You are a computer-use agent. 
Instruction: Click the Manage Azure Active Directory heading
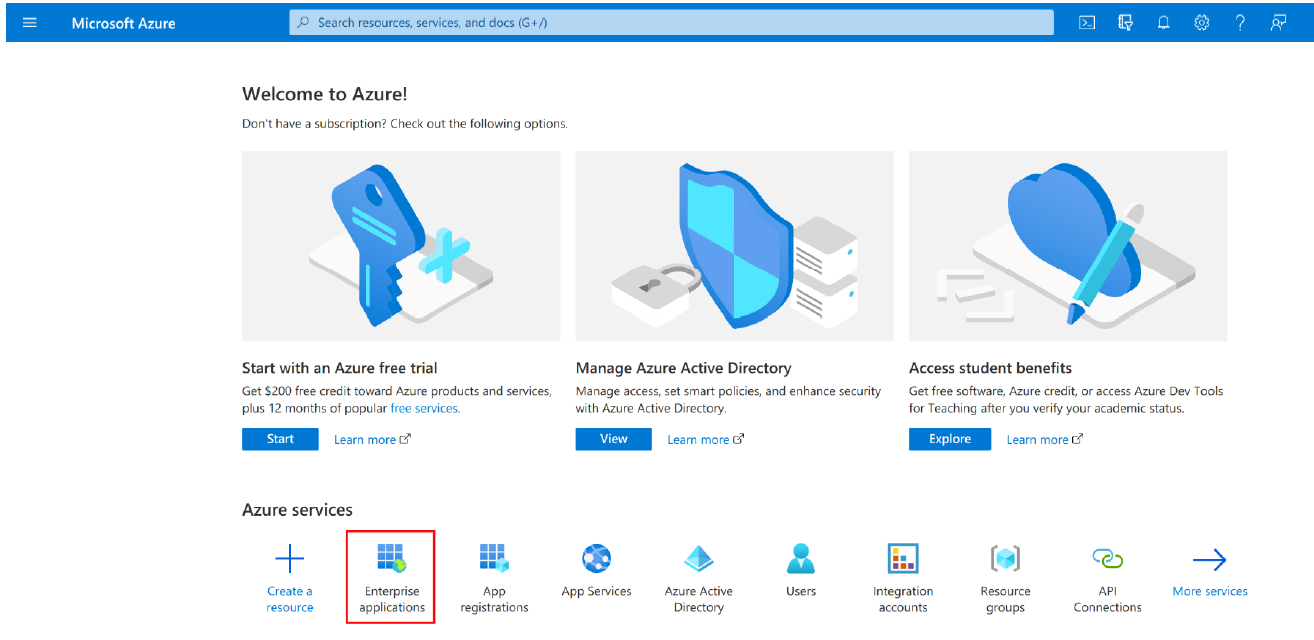[683, 368]
